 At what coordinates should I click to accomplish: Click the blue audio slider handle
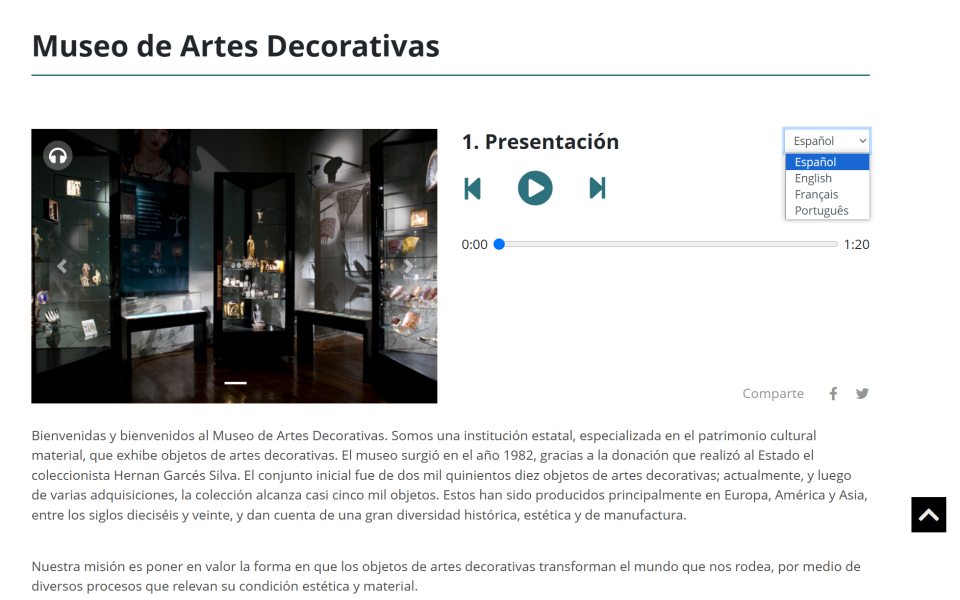pos(499,244)
